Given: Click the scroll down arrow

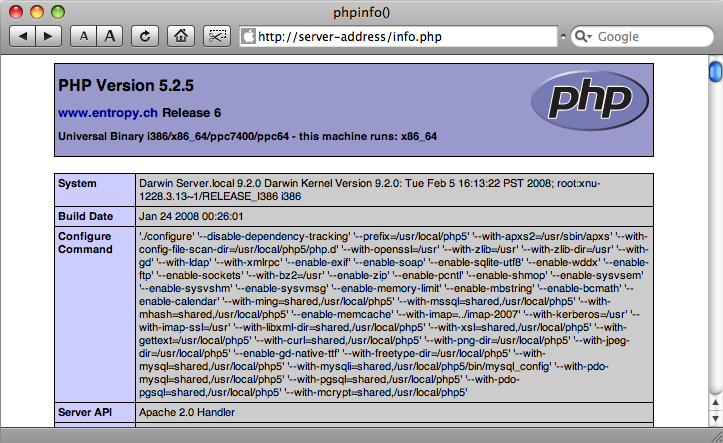Looking at the screenshot, I should coord(715,416).
